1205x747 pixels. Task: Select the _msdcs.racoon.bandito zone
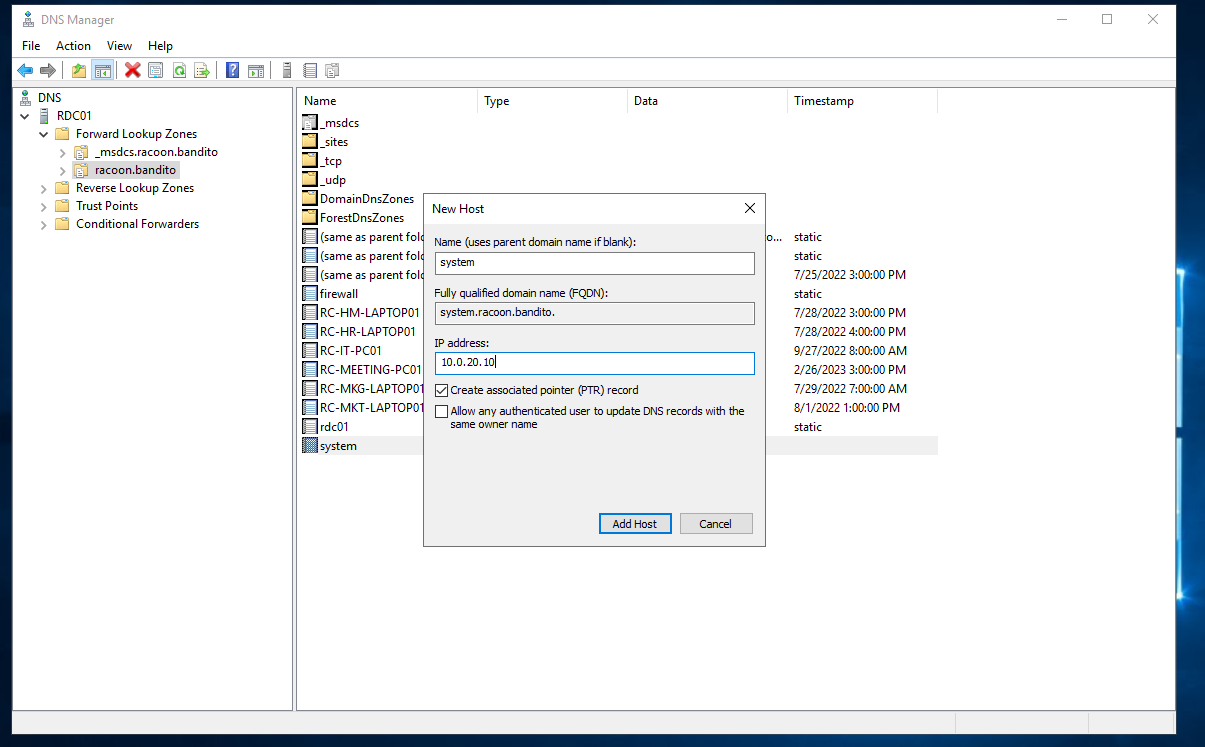point(156,152)
